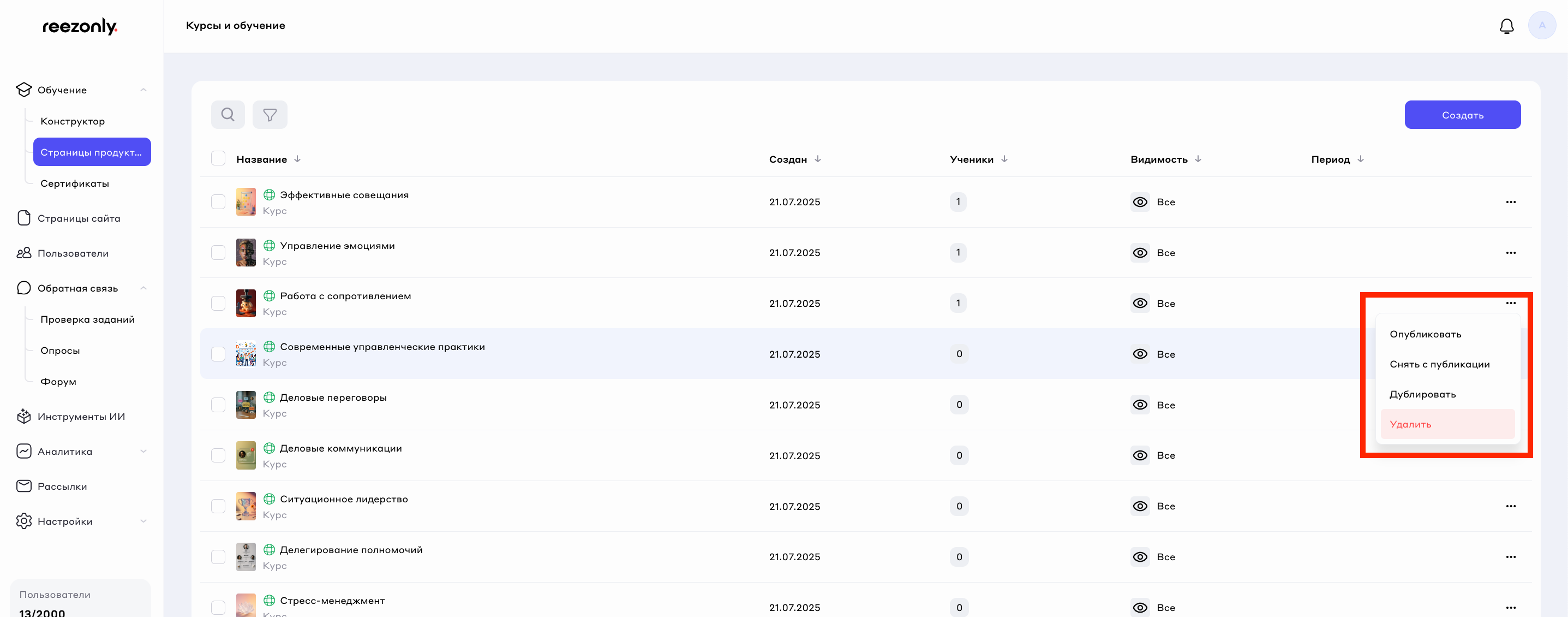Image resolution: width=1568 pixels, height=617 pixels.
Task: Open the notifications bell
Action: 1506,26
